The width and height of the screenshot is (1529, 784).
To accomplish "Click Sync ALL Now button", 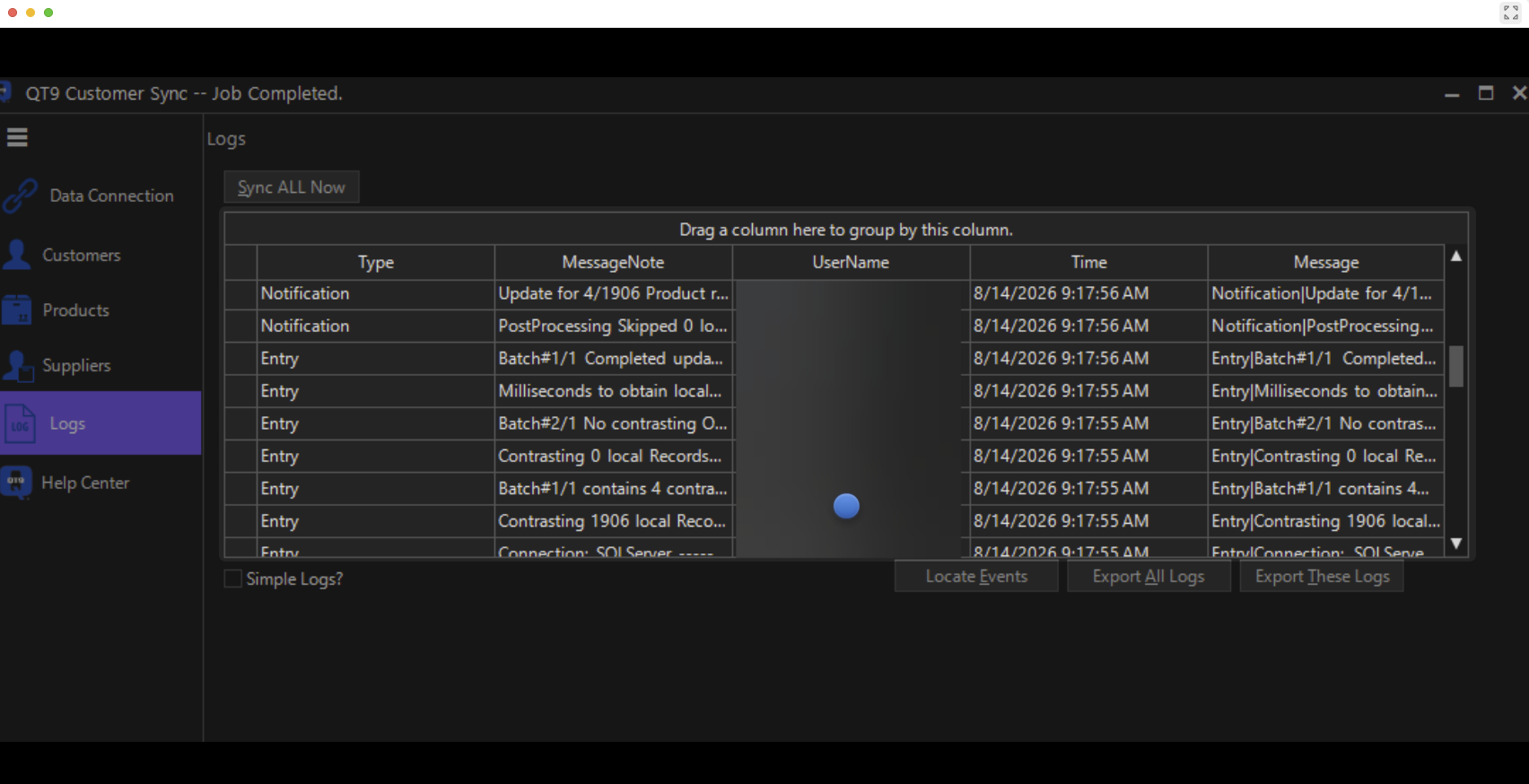I will point(292,187).
